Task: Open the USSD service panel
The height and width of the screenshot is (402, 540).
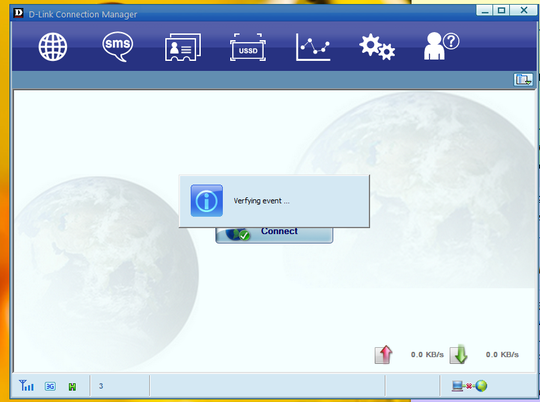Action: (x=248, y=47)
